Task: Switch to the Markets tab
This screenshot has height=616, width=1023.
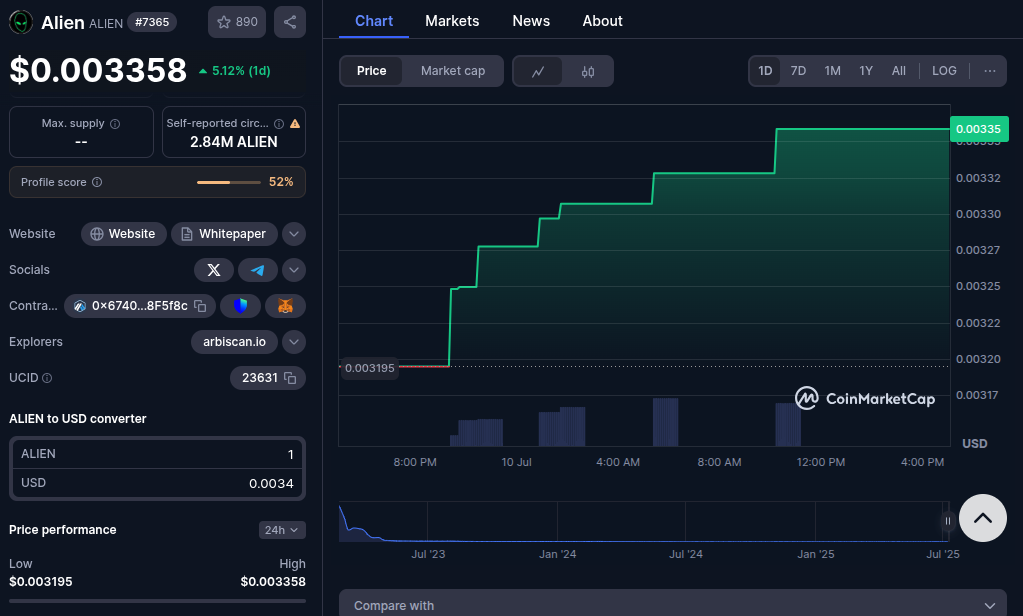Action: coord(452,21)
